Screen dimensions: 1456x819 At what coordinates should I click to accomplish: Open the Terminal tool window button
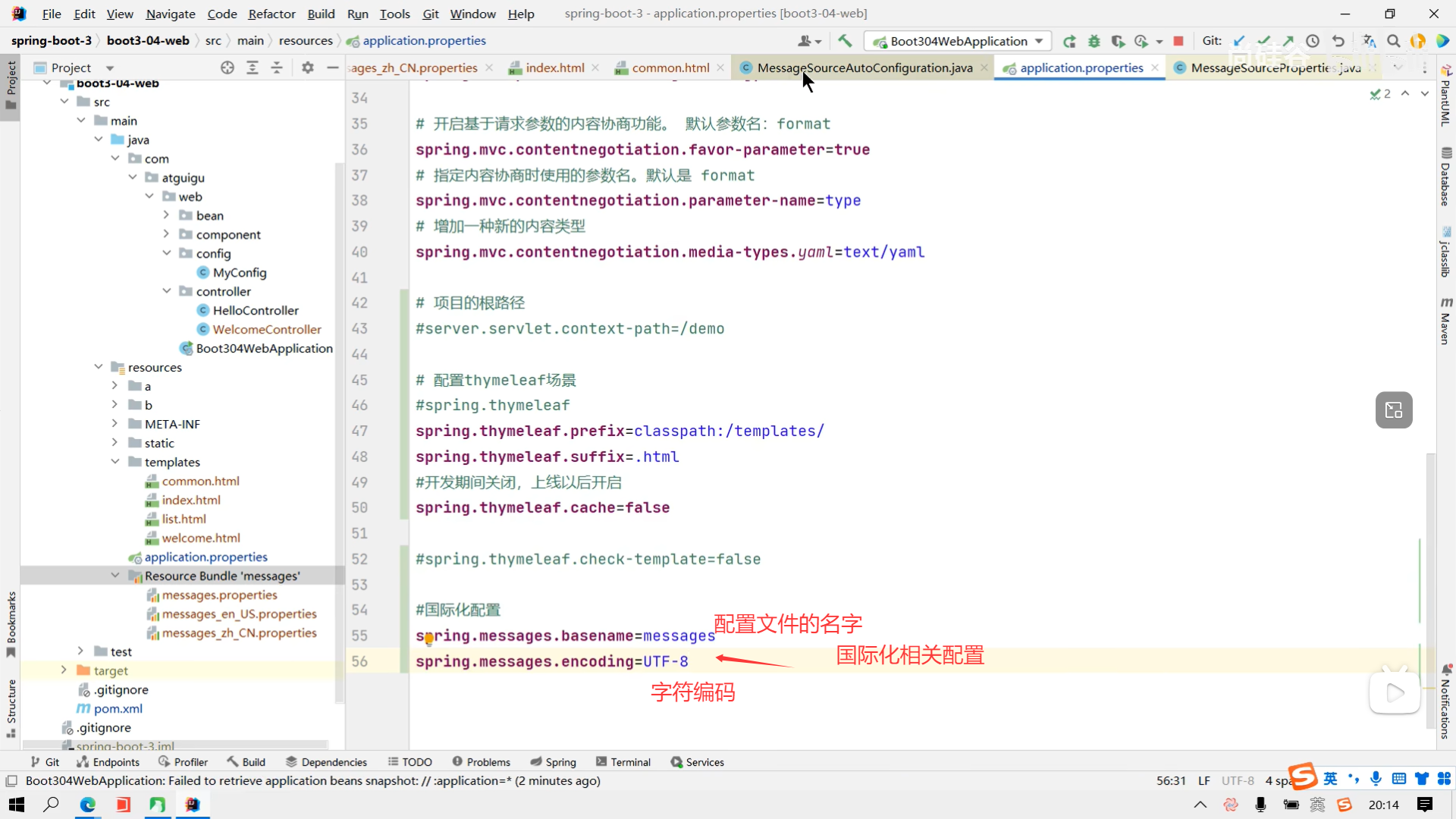click(623, 762)
